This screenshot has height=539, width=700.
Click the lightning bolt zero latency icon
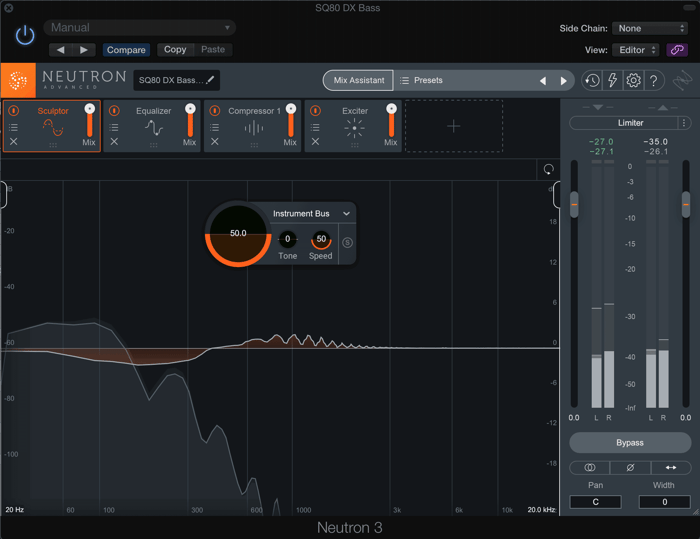(612, 81)
